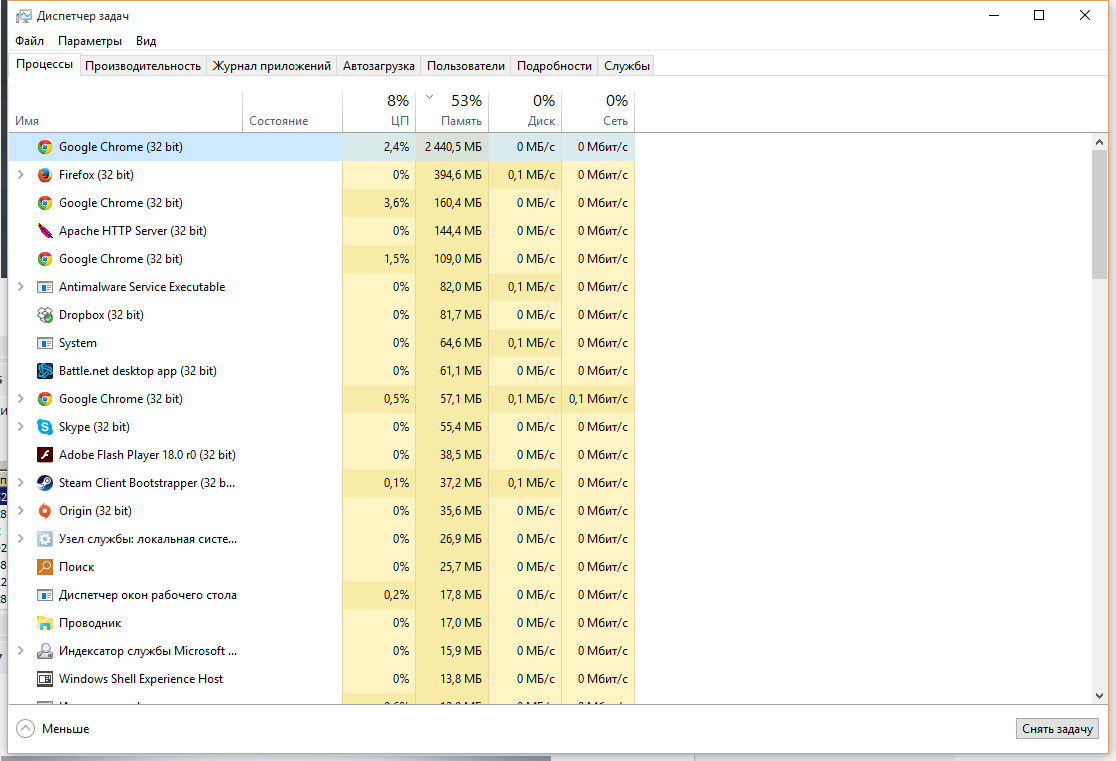Expand the Узел службы локальная система group
Screen dimensions: 1116x761
21,539
